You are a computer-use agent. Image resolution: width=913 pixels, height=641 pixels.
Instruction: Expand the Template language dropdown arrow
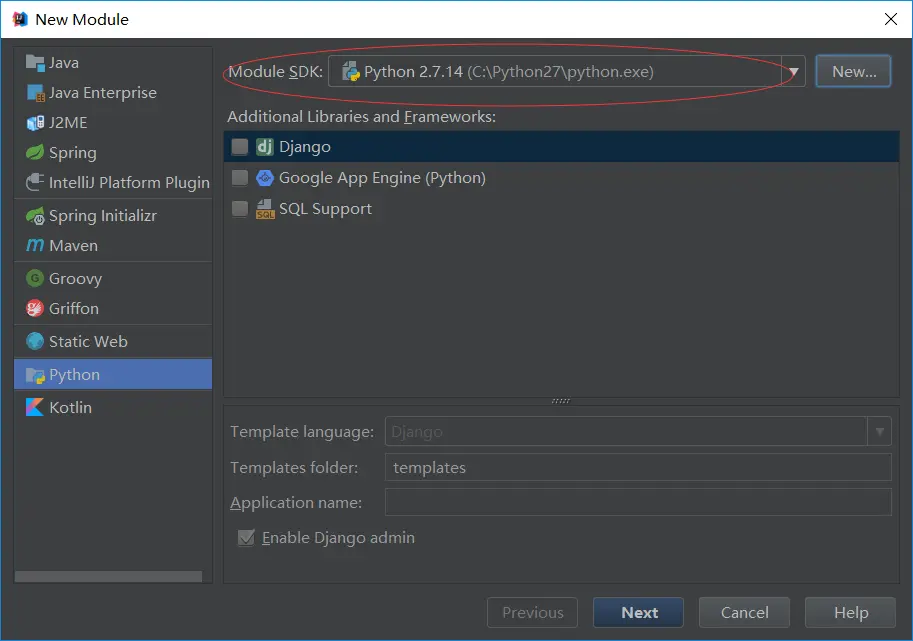coord(879,431)
